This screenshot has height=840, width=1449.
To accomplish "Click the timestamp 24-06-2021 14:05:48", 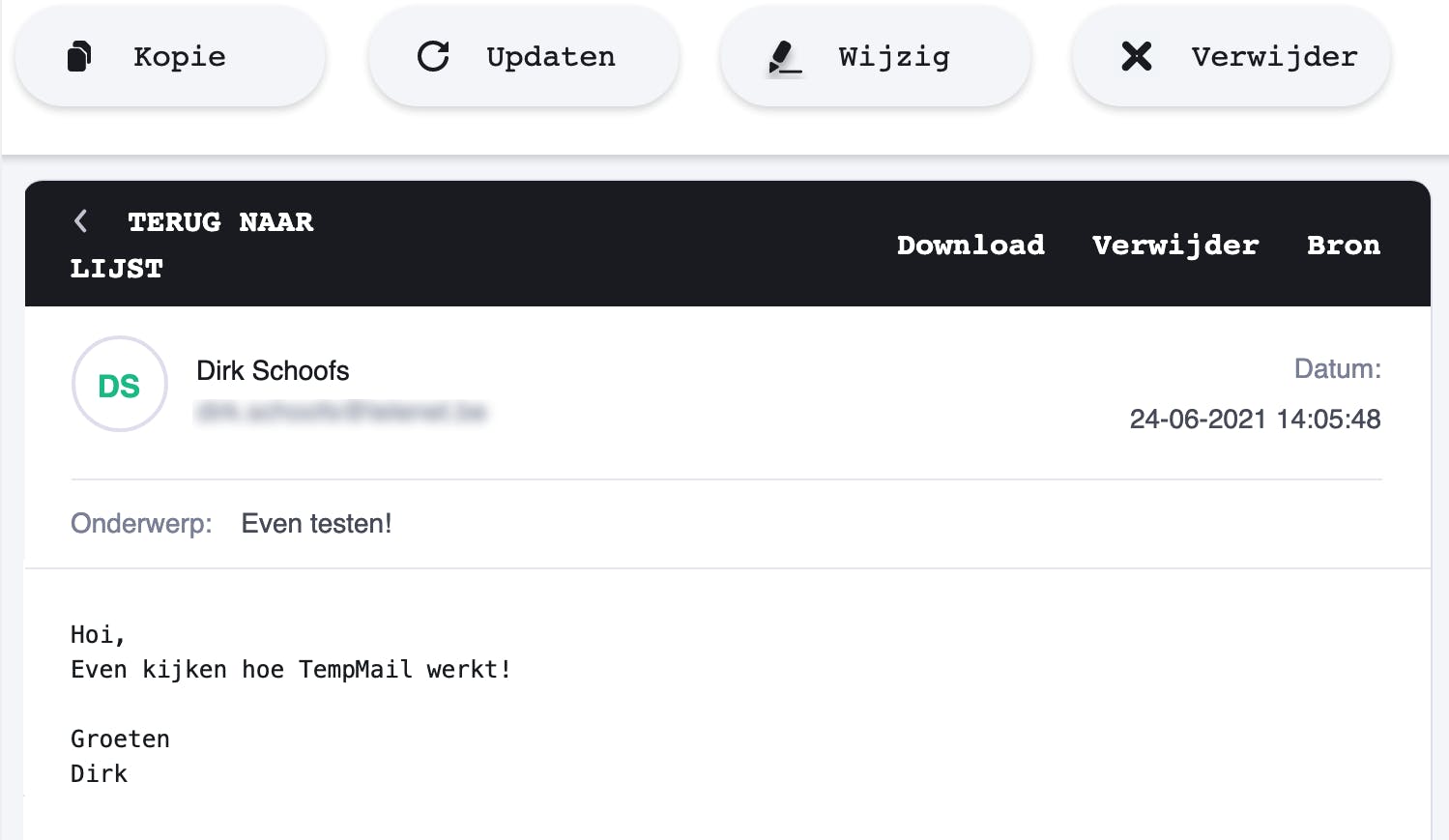I will coord(1255,420).
